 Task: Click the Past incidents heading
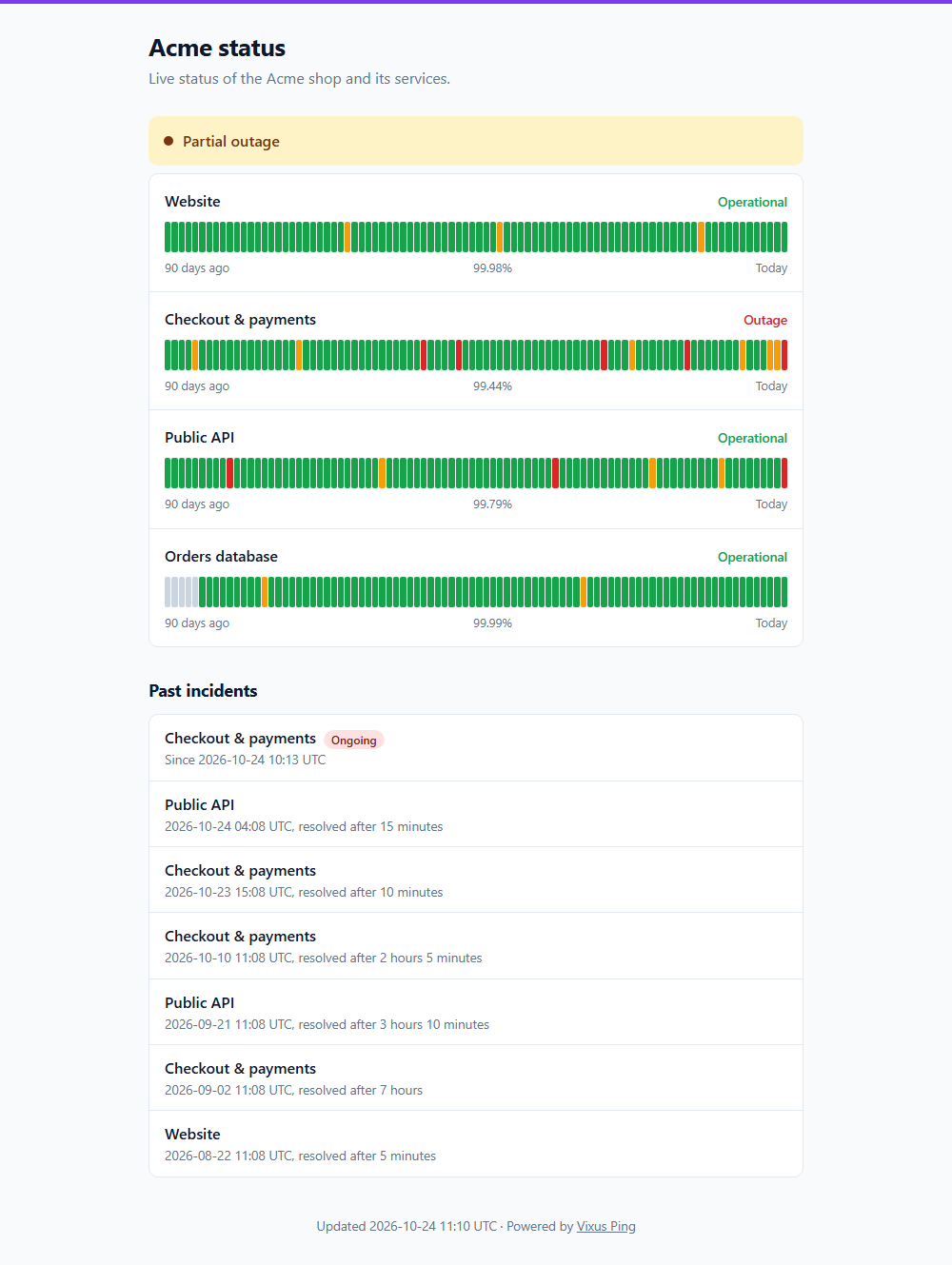(203, 691)
